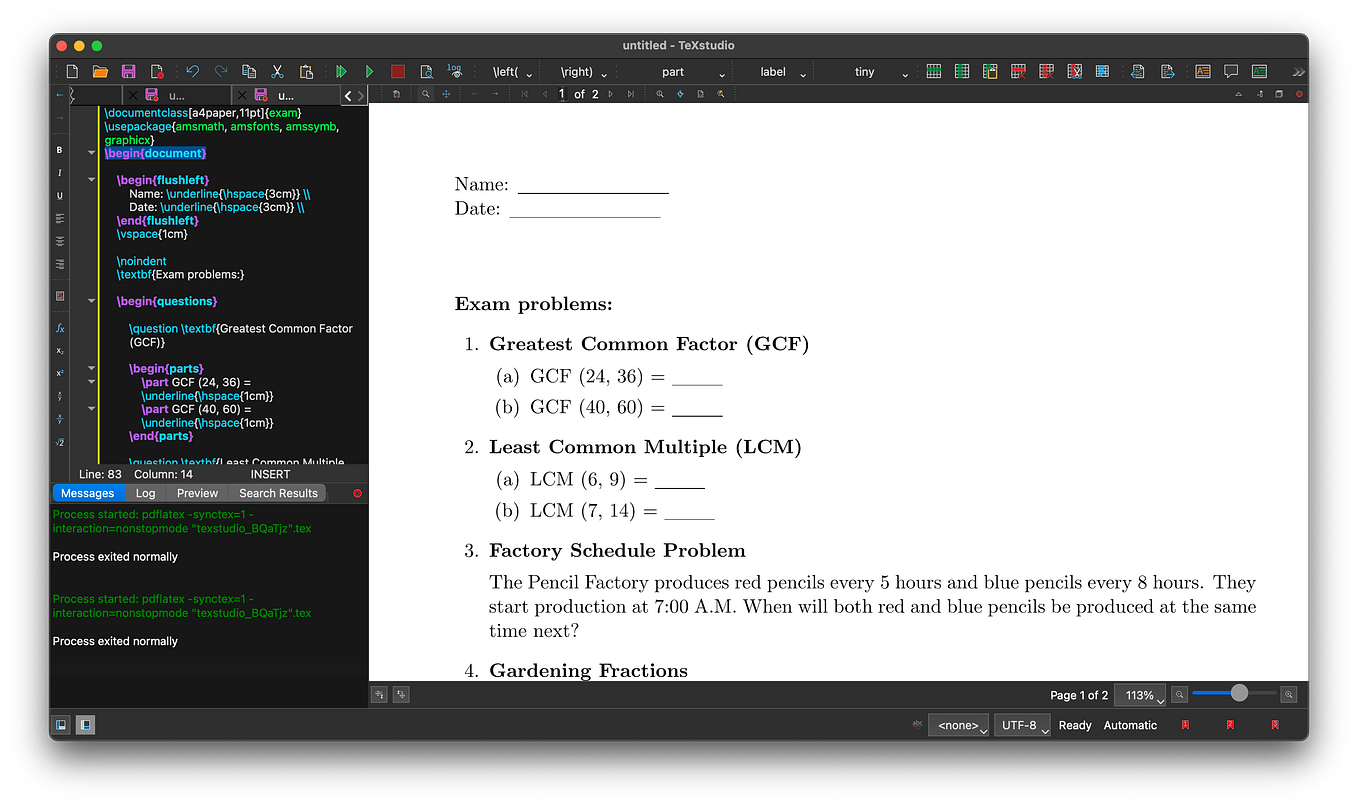Screen dimensions: 1358x806
Task: Click the <none> dictionary selector
Action: [x=958, y=724]
